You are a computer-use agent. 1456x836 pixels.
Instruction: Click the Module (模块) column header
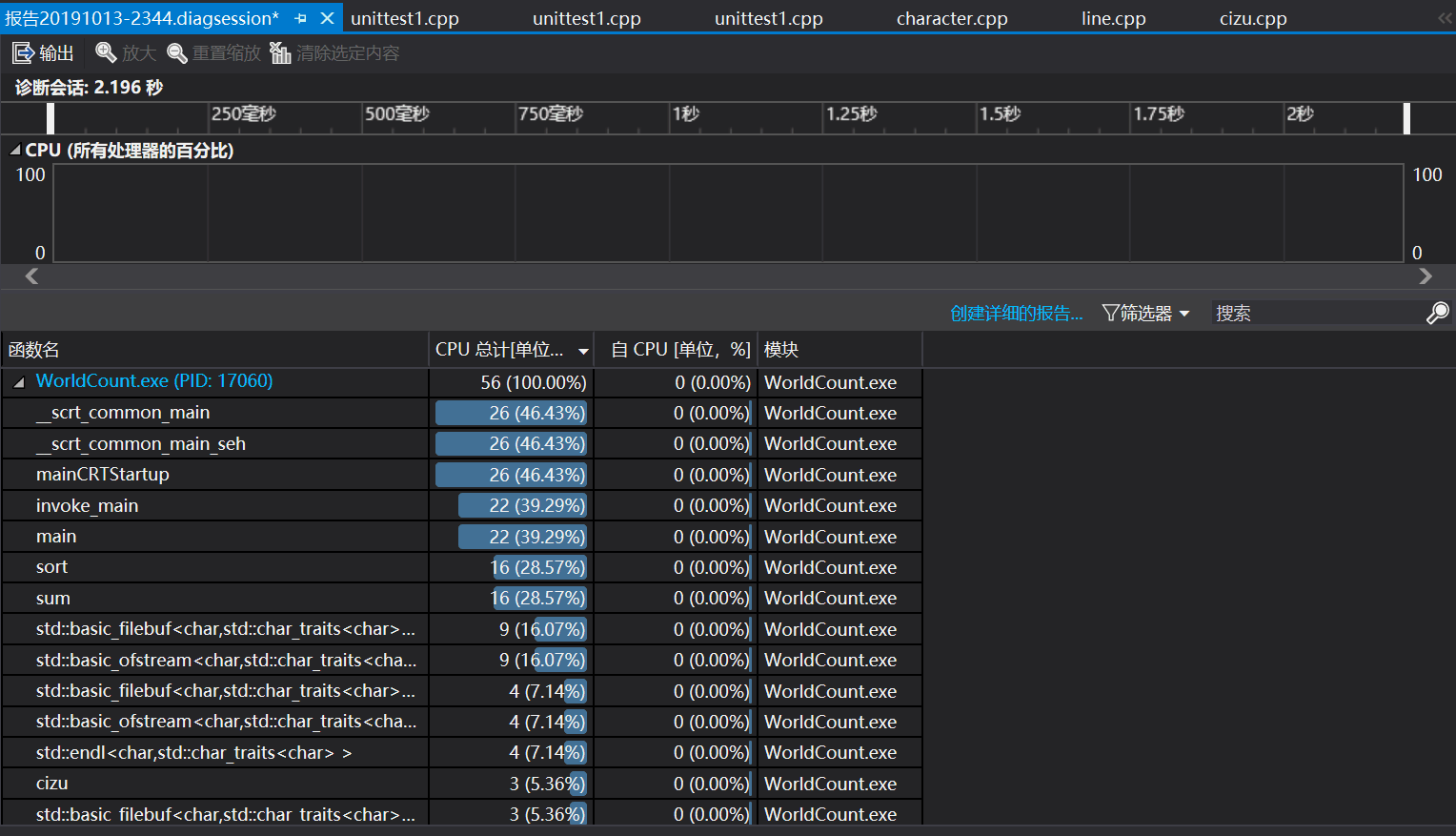[839, 350]
